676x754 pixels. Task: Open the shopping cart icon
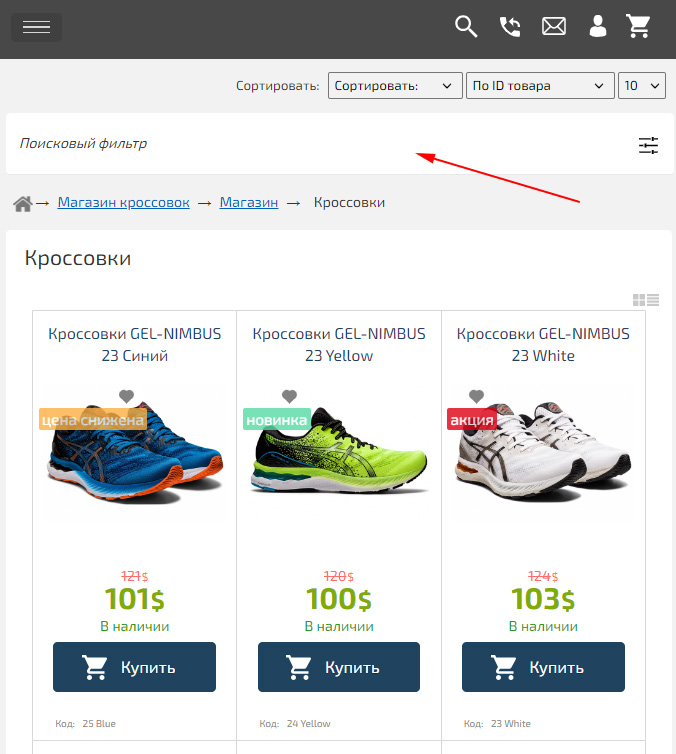[x=639, y=27]
